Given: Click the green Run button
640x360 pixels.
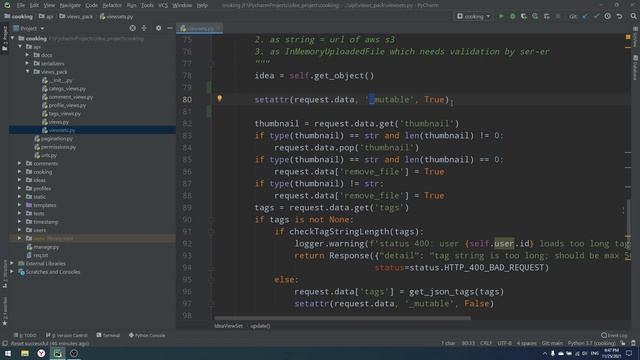Looking at the screenshot, I should tap(501, 16).
